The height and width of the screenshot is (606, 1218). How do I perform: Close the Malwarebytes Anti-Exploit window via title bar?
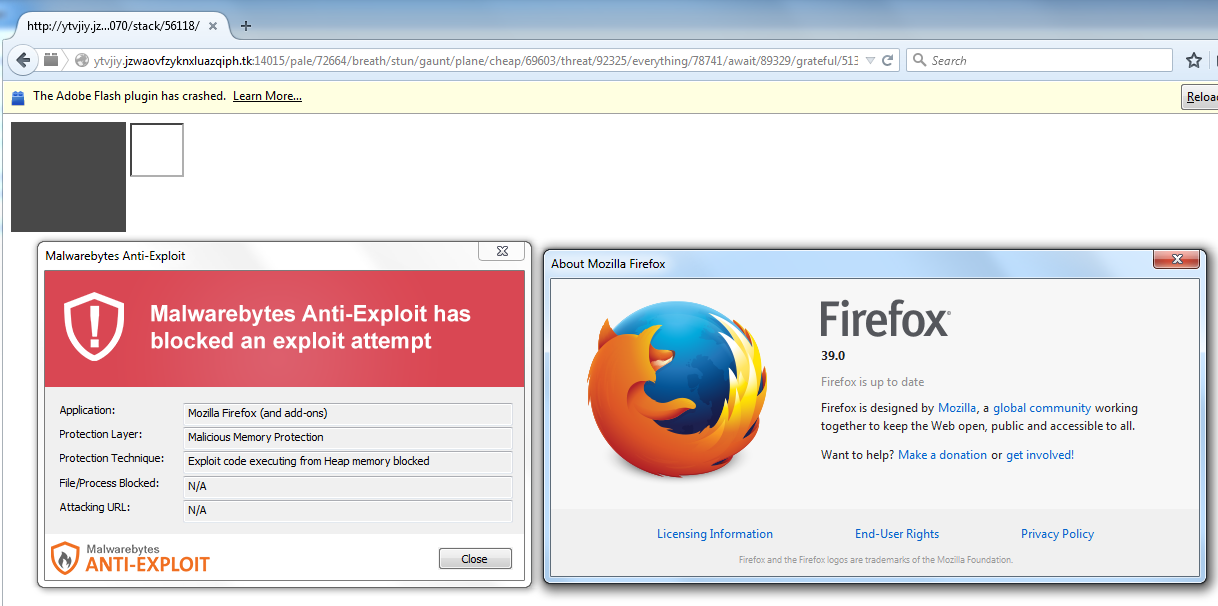click(501, 252)
